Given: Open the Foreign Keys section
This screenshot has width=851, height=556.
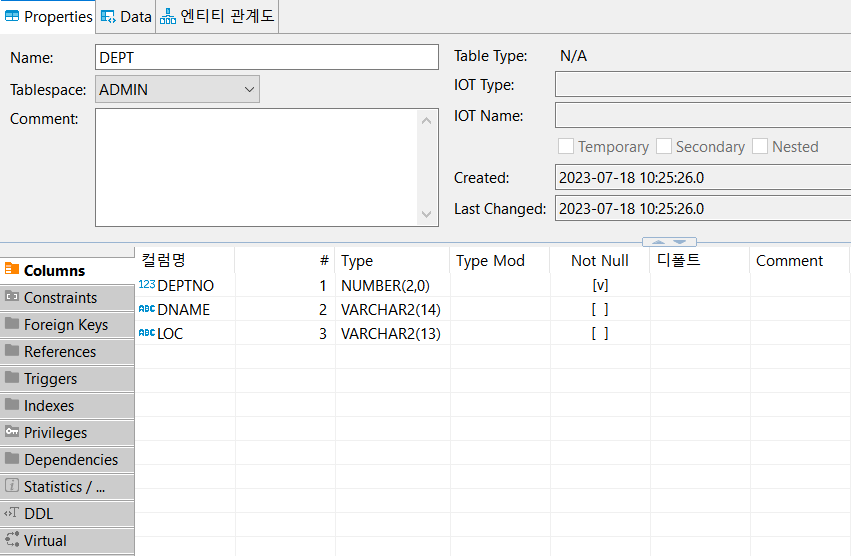Looking at the screenshot, I should [67, 325].
